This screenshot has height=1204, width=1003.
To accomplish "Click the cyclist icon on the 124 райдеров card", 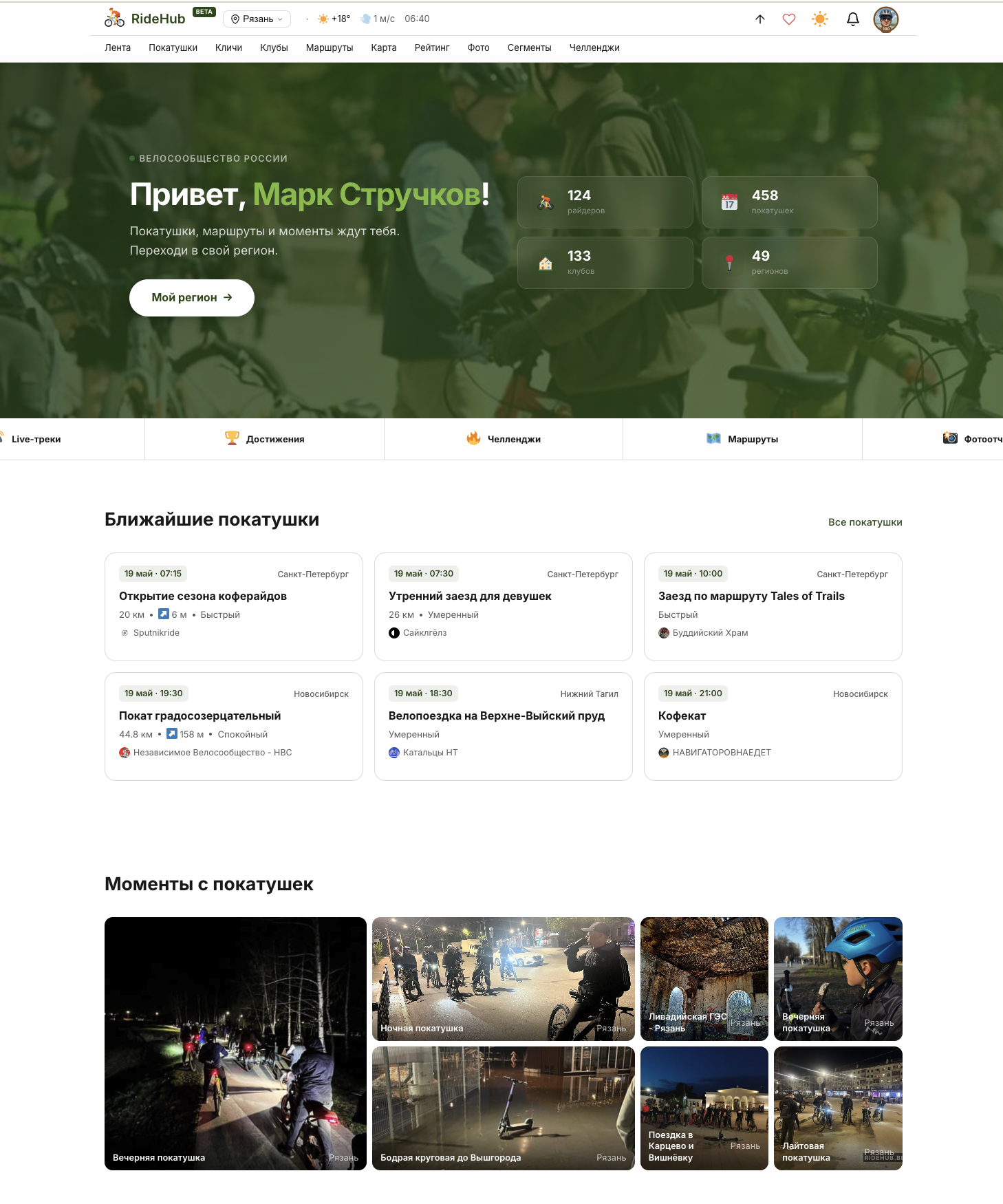I will click(546, 202).
